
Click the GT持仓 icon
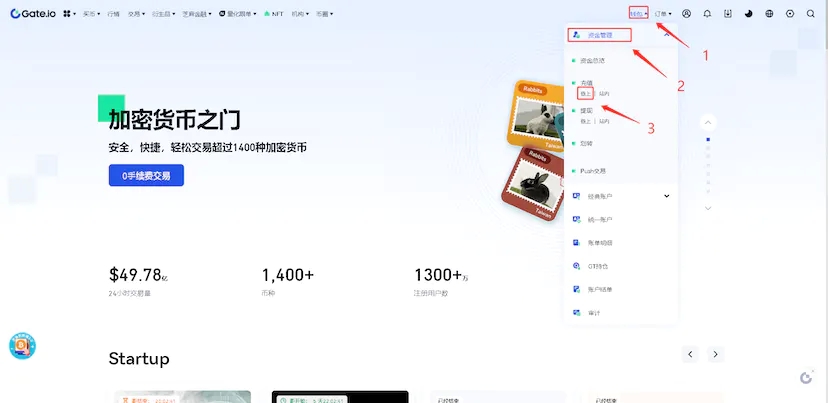click(576, 266)
